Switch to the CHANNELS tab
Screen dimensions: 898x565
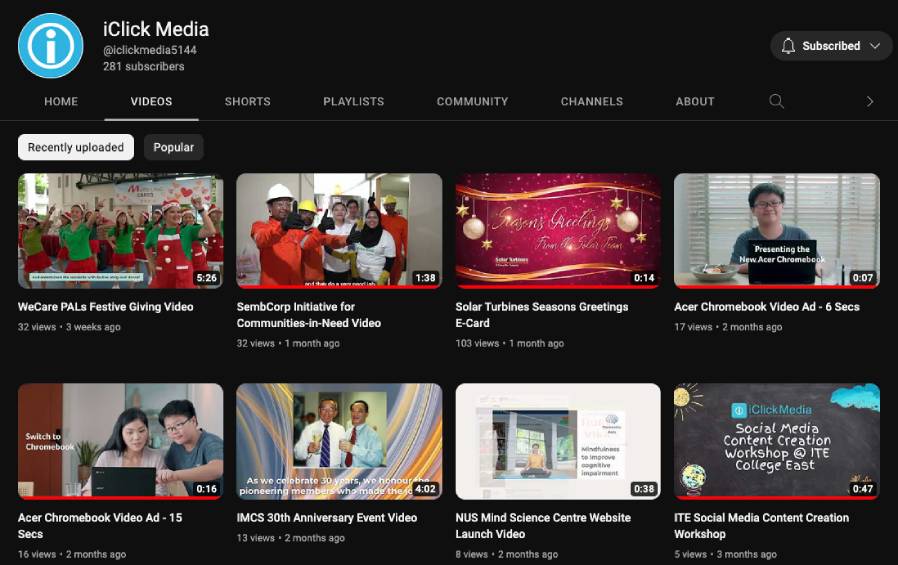[x=592, y=101]
